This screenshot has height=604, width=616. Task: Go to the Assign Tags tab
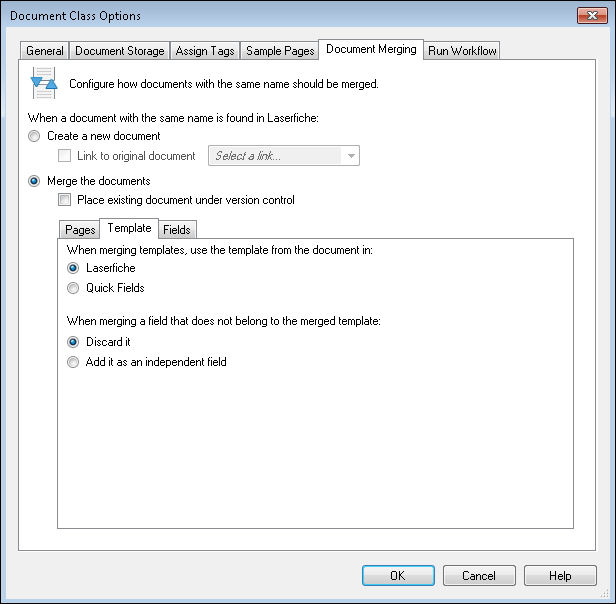[205, 51]
